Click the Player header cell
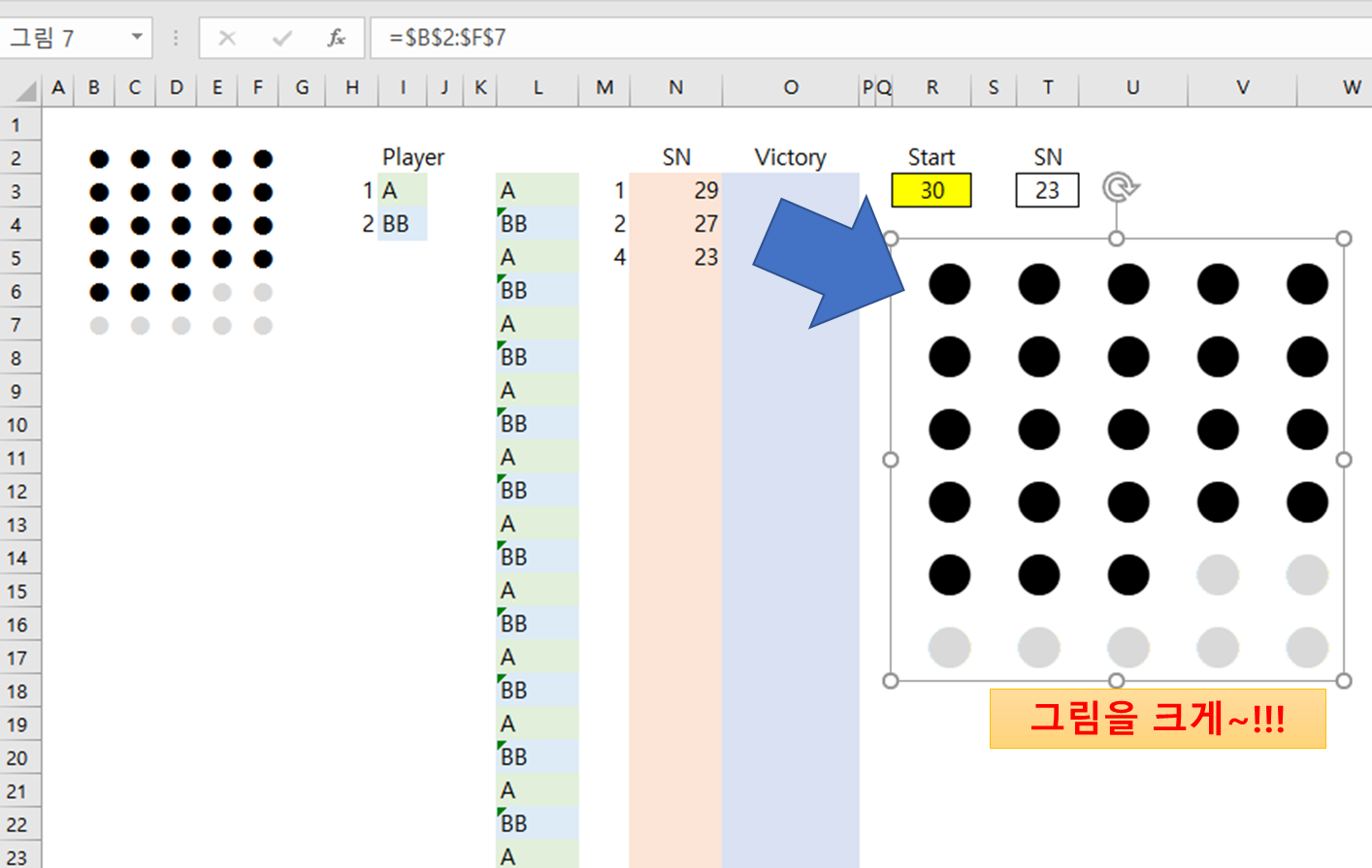 412,157
